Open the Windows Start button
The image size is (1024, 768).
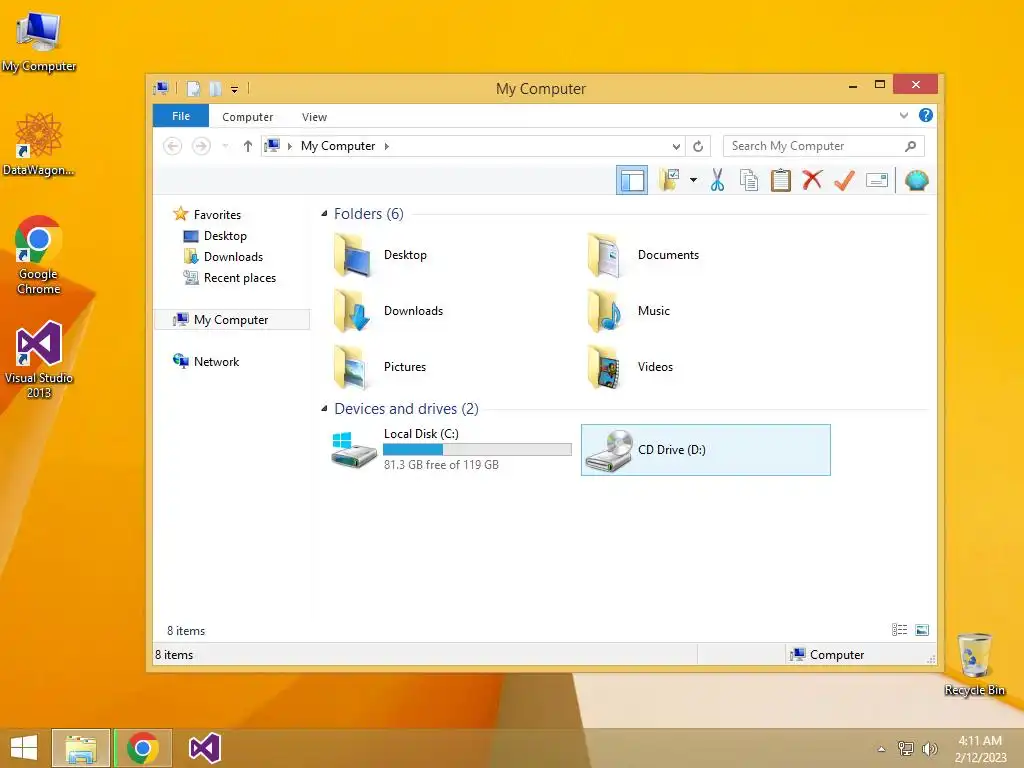(24, 748)
